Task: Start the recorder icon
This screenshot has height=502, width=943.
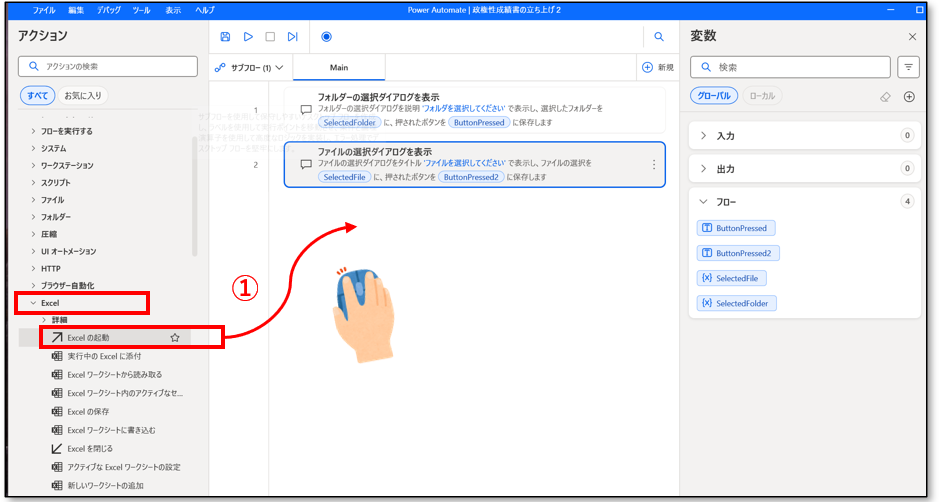Action: tap(326, 37)
